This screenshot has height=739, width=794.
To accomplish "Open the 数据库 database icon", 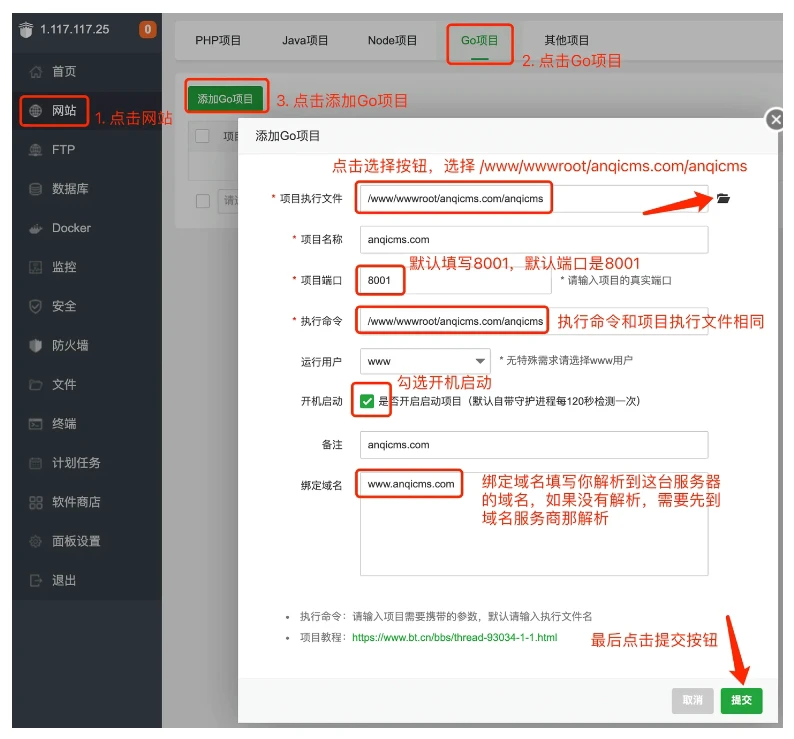I will (x=37, y=189).
